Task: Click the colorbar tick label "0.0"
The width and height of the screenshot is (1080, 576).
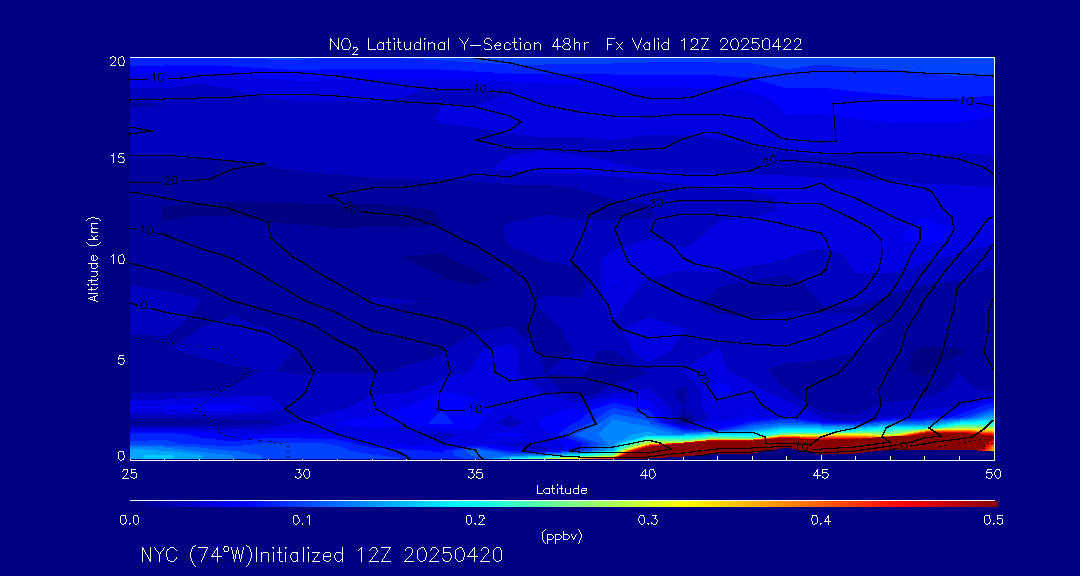Action: pyautogui.click(x=129, y=520)
